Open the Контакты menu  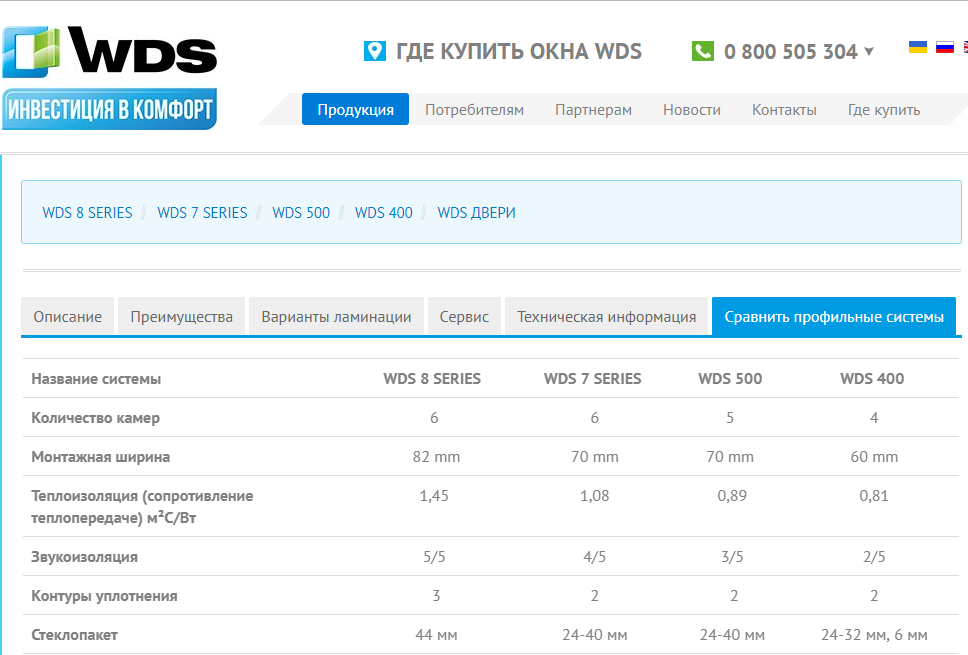[x=784, y=109]
